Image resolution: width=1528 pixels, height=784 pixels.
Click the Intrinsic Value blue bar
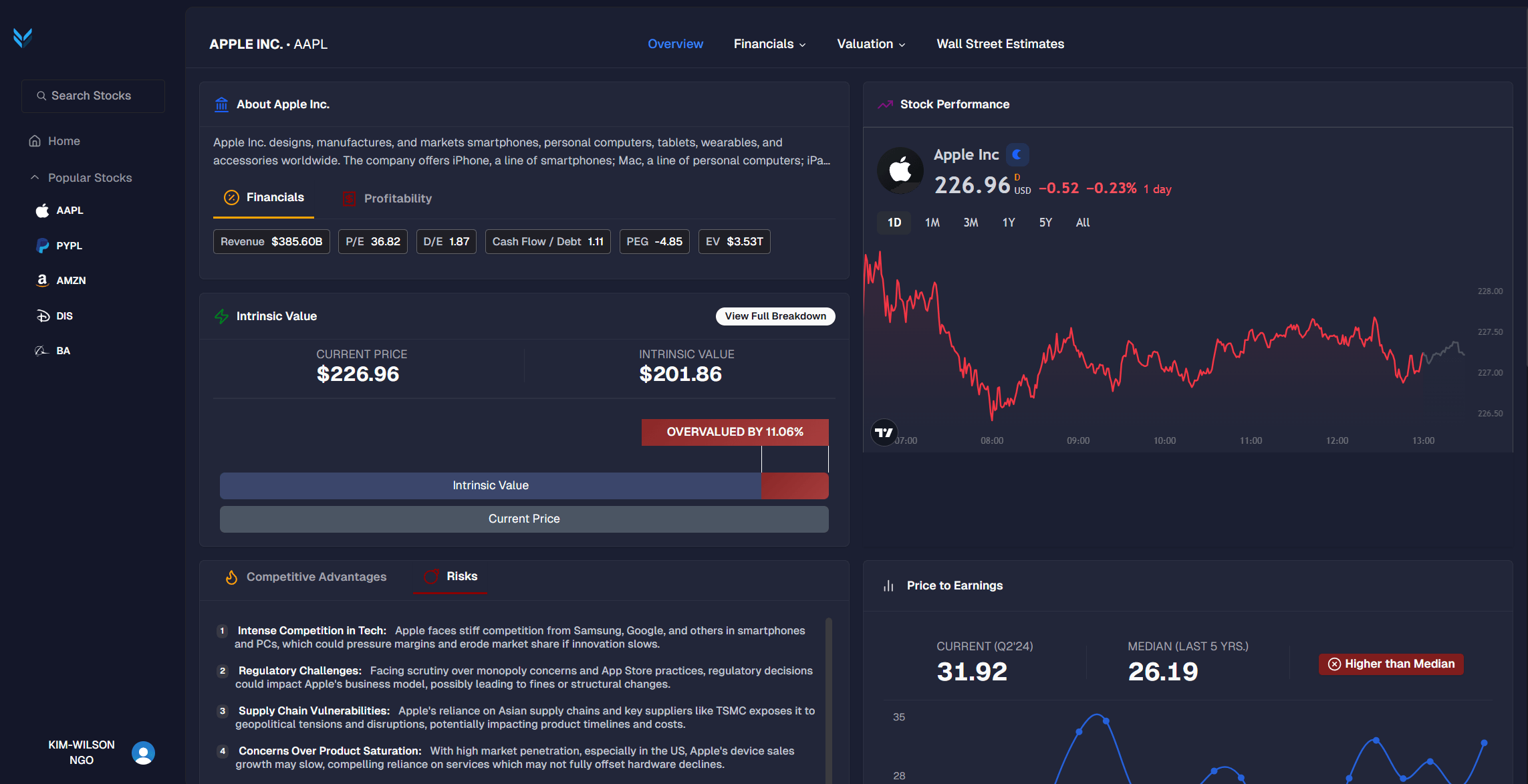coord(491,486)
